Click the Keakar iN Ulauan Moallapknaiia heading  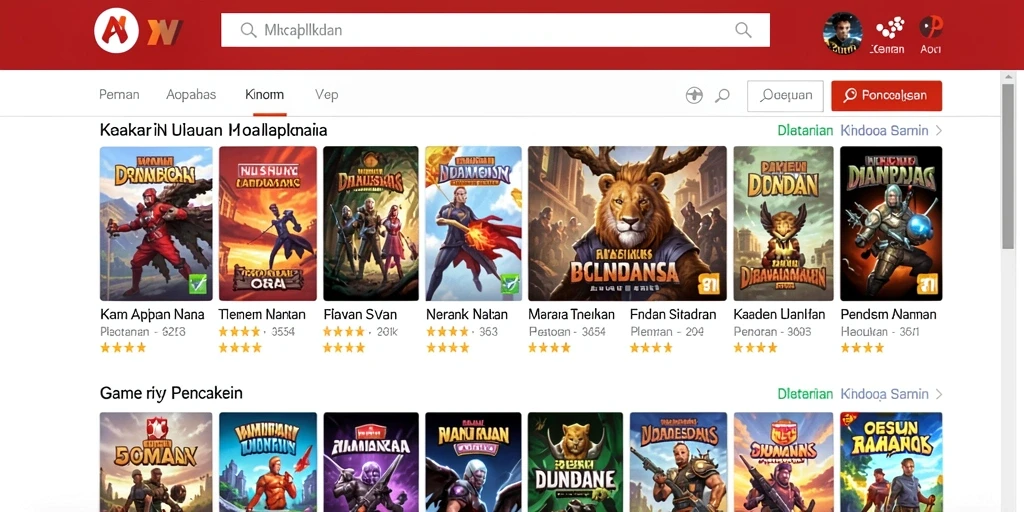click(214, 131)
